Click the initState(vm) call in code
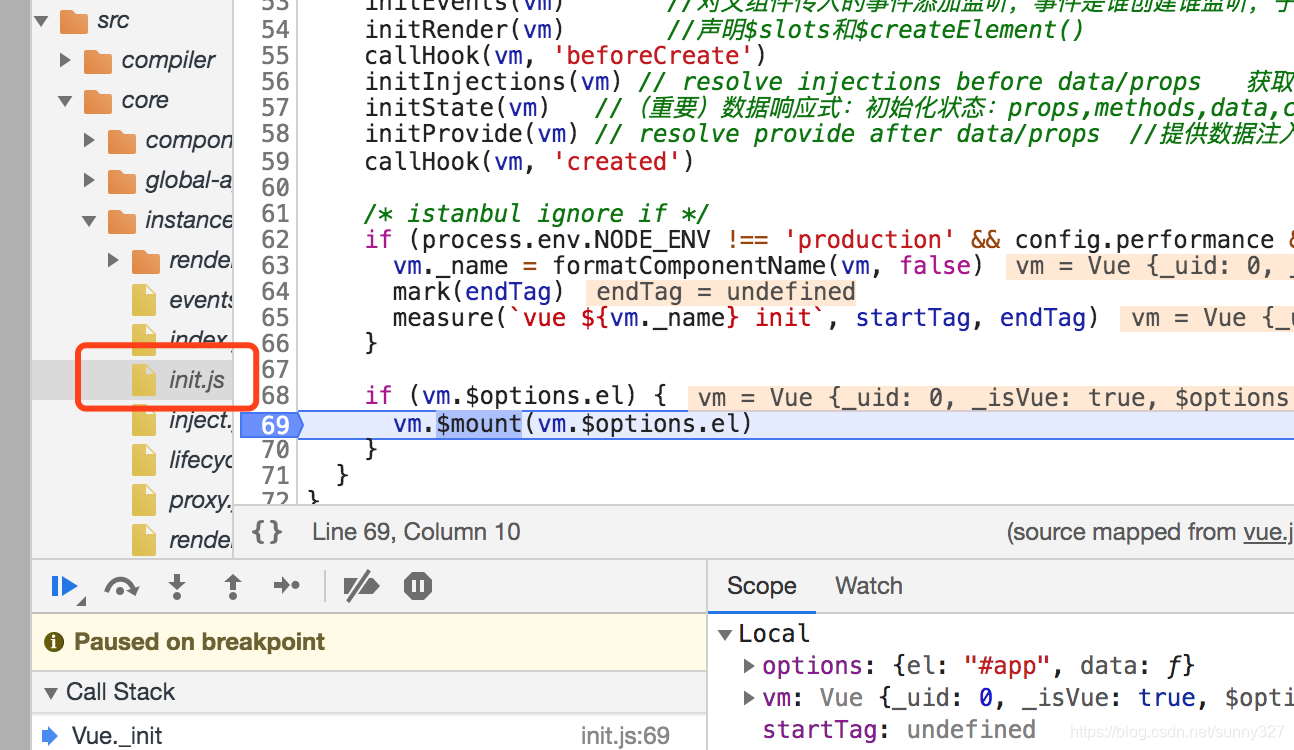The height and width of the screenshot is (750, 1294). click(457, 107)
